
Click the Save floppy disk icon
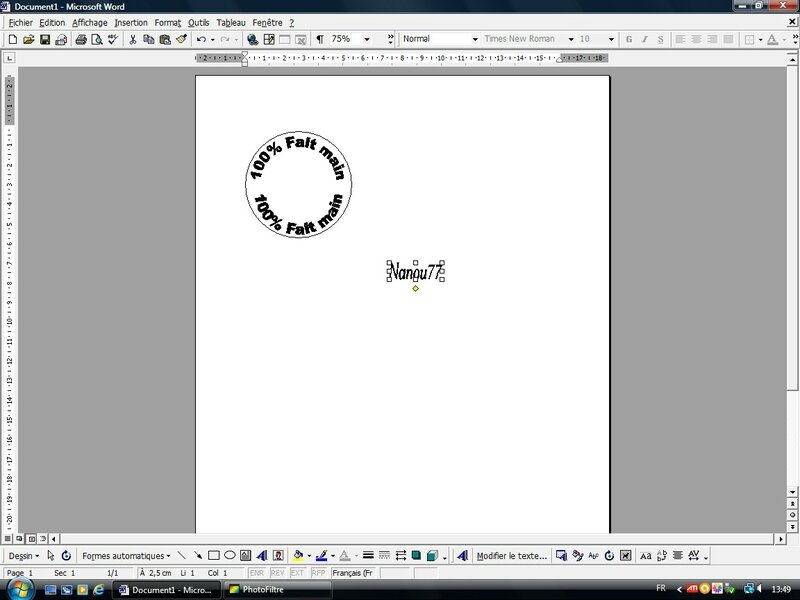(x=45, y=39)
